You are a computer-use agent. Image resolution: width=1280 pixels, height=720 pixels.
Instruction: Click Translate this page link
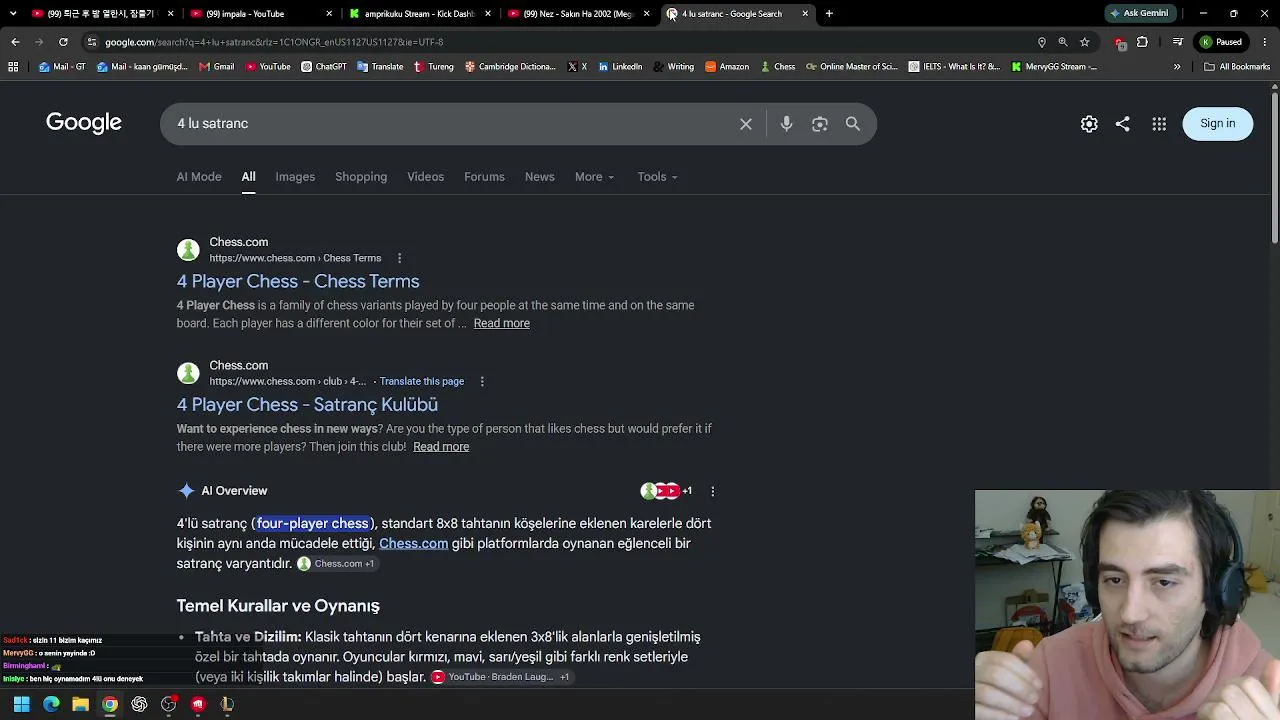click(x=422, y=381)
